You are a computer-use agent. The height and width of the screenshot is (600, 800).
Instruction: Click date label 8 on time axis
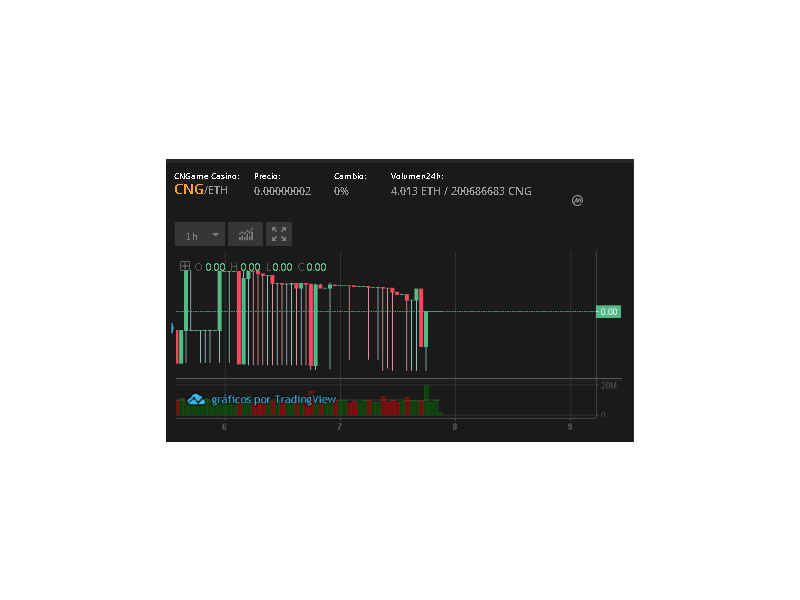point(455,427)
